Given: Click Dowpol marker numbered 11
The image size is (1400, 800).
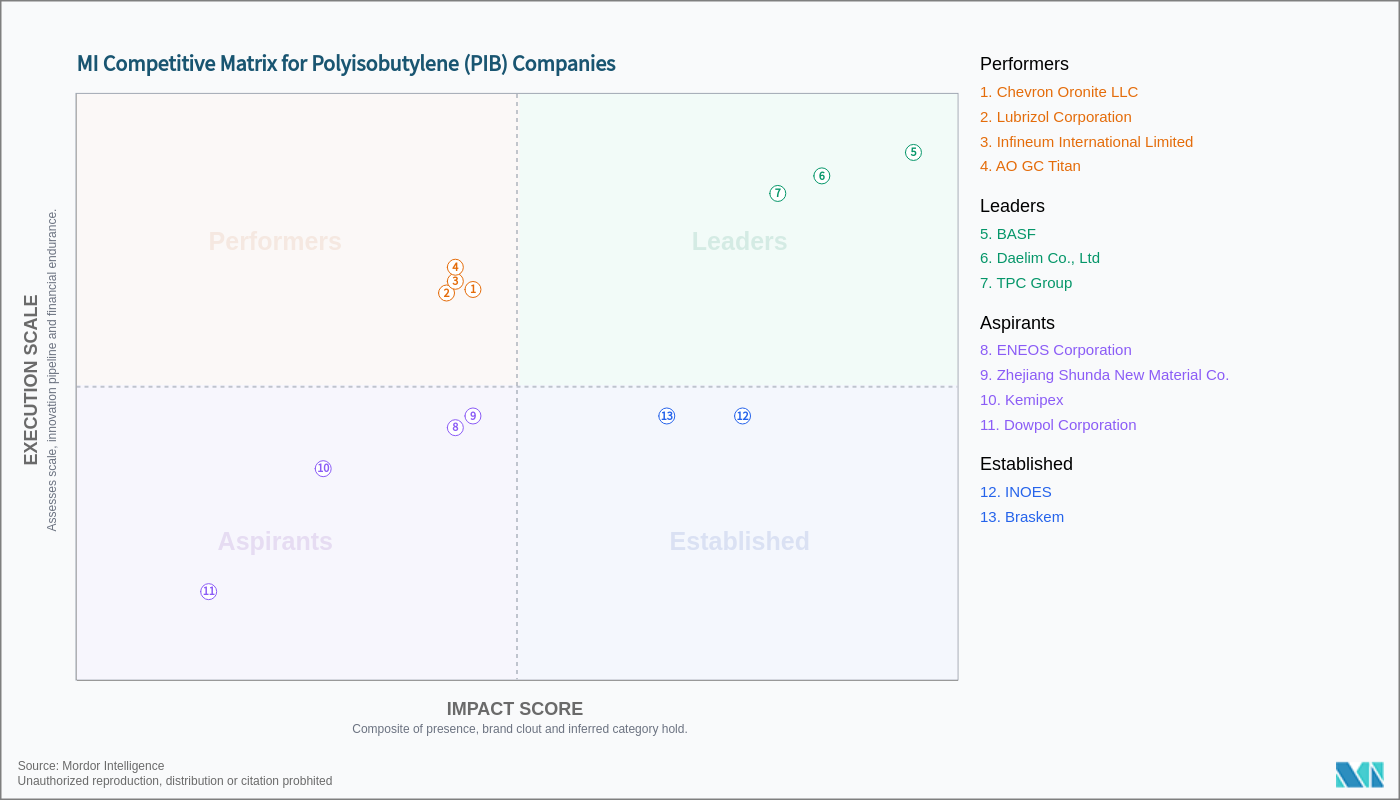Looking at the screenshot, I should [209, 592].
